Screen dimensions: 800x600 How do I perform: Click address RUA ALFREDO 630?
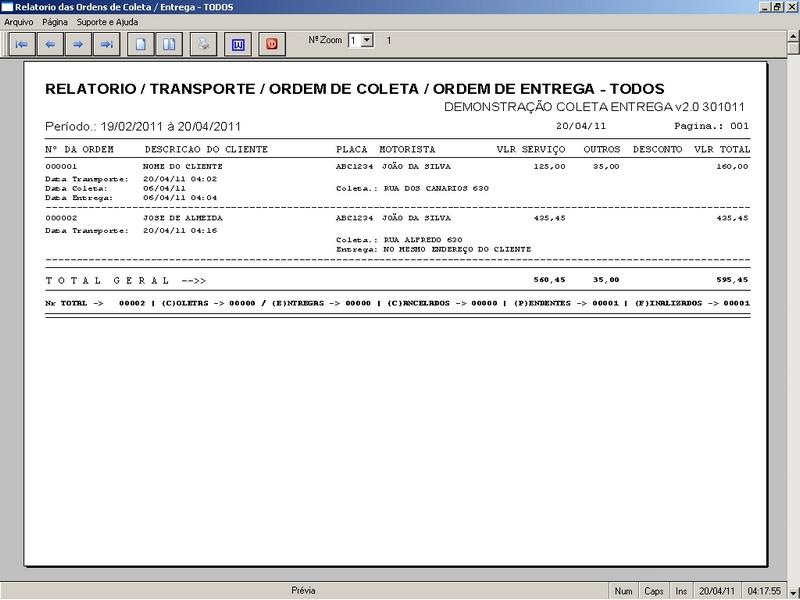coord(423,240)
